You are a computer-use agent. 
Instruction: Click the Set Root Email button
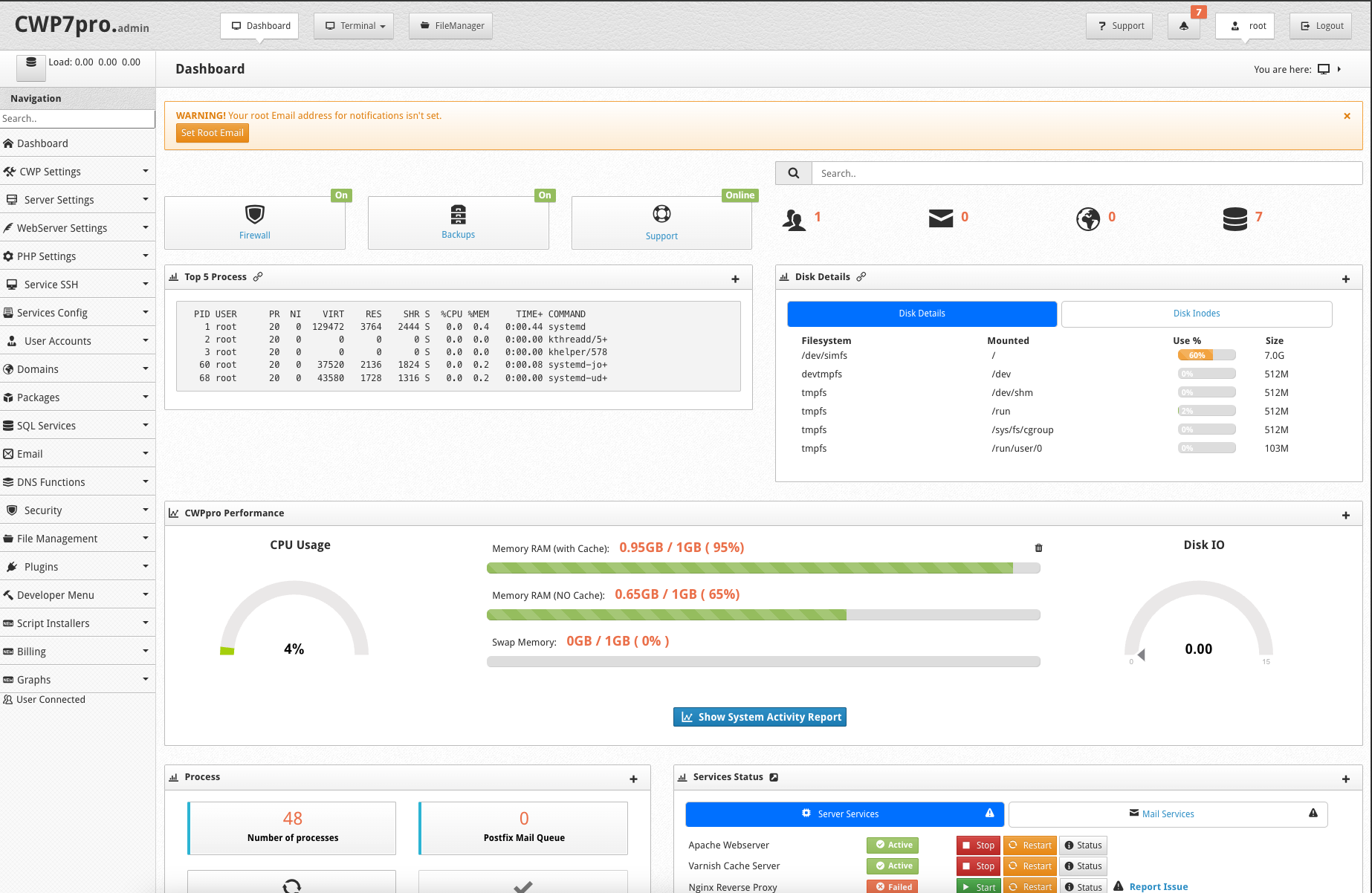[x=213, y=133]
